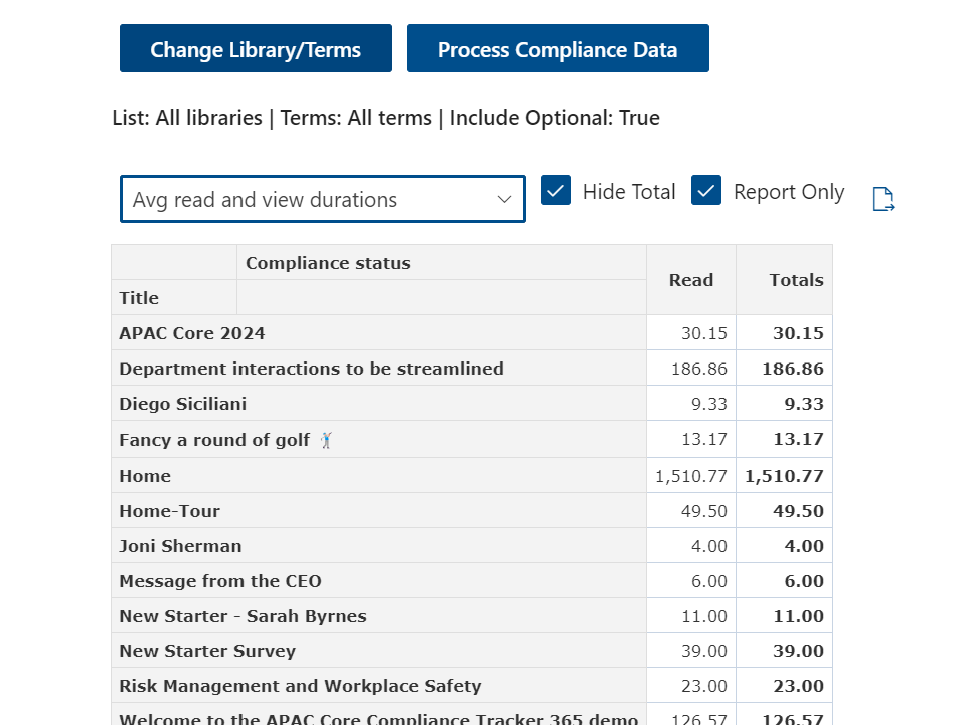
Task: Select the Joni Sherman row
Action: 180,546
